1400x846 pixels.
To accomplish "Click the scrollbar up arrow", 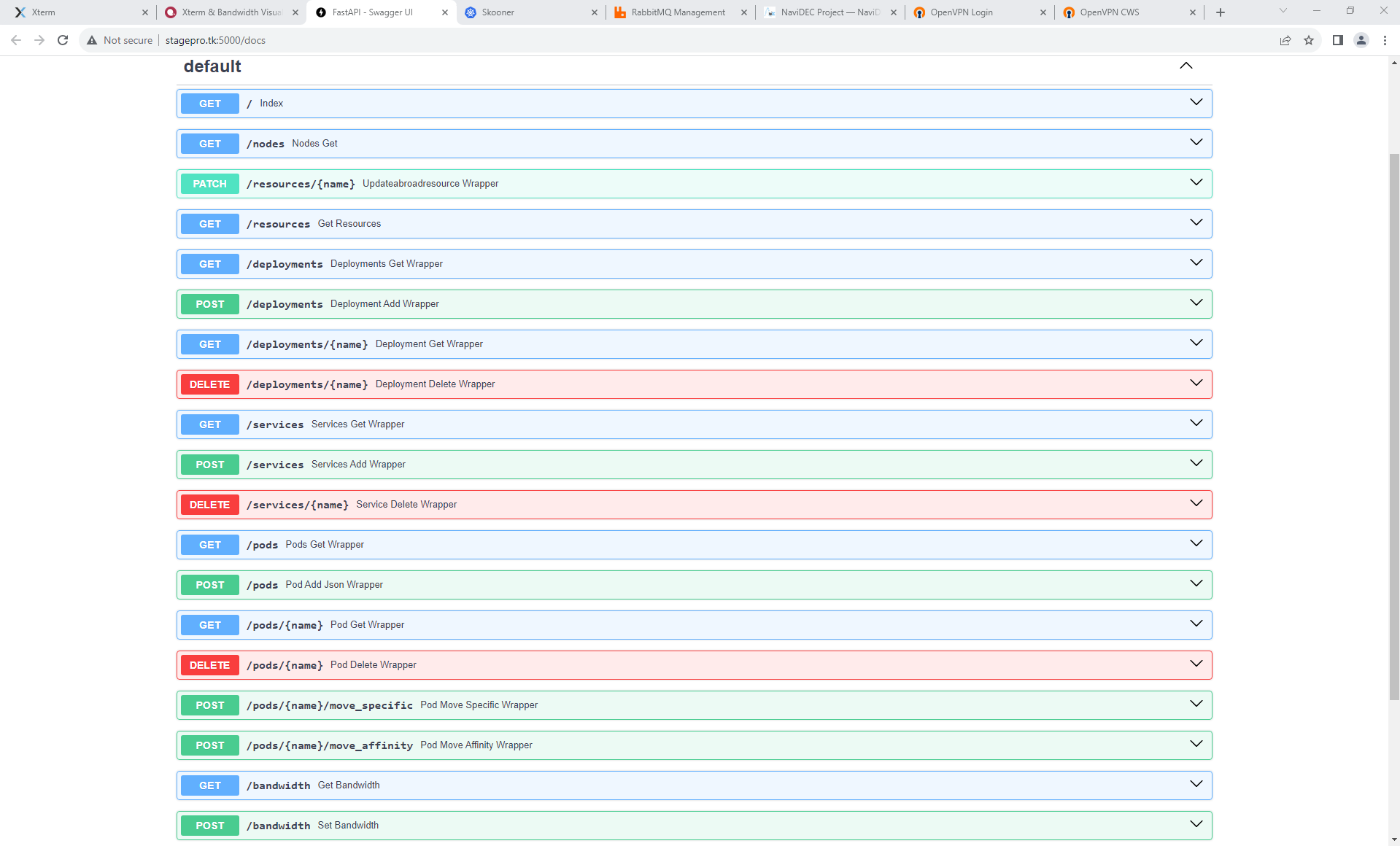I will (1394, 63).
